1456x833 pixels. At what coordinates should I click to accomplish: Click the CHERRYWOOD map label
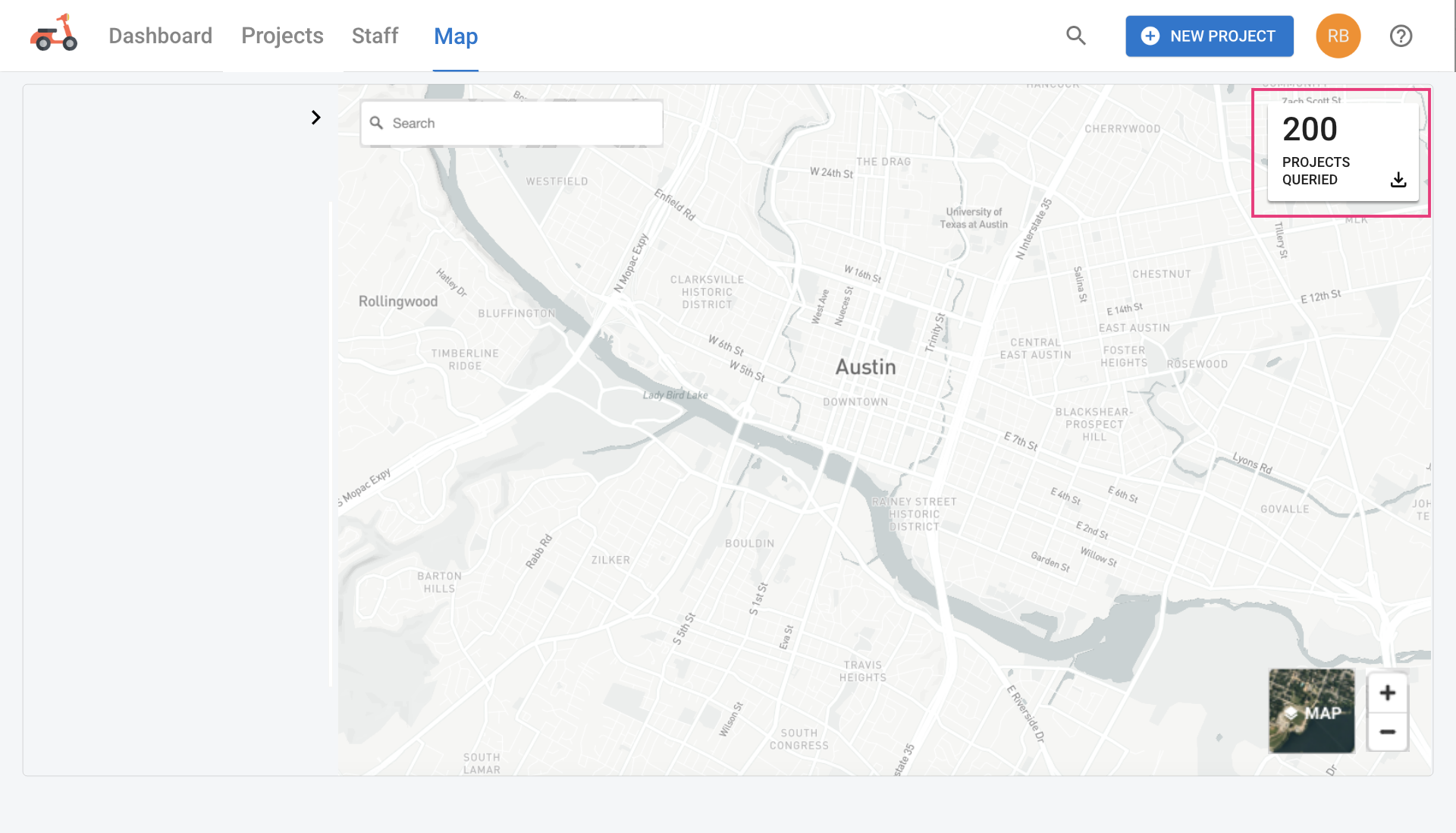coord(1122,129)
